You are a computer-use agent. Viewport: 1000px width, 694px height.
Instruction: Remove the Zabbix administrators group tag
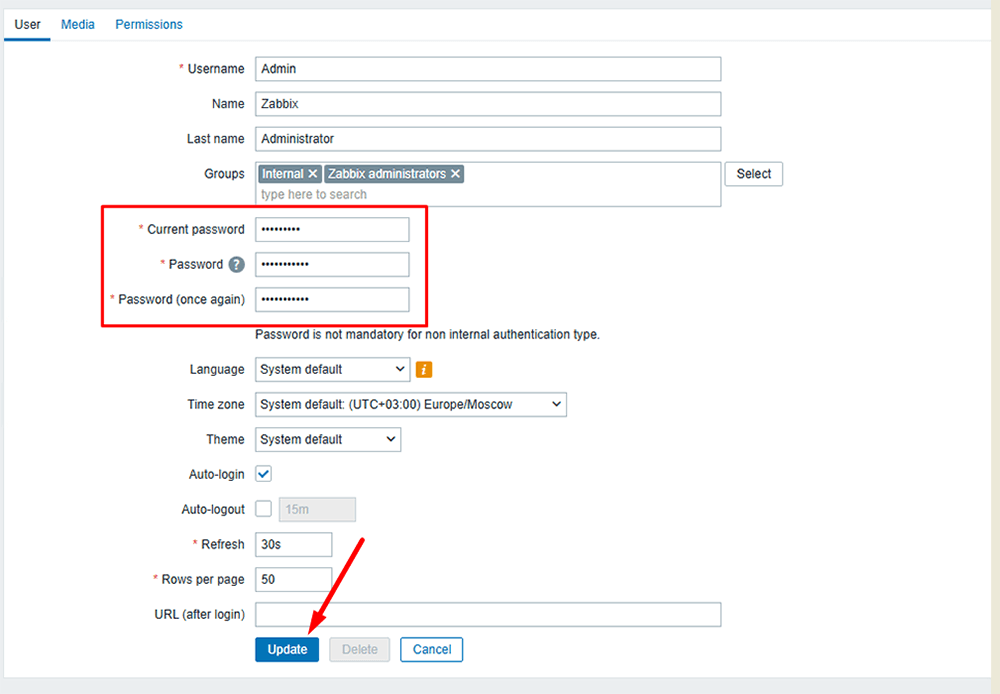[455, 174]
